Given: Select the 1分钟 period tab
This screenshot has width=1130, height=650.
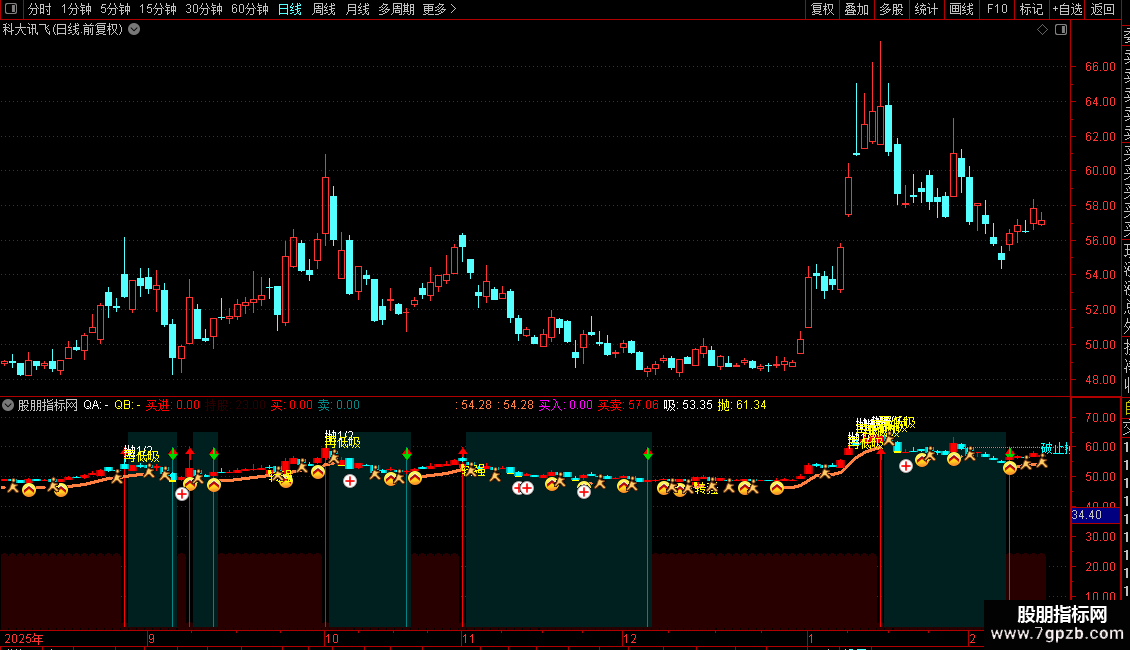Looking at the screenshot, I should point(76,9).
